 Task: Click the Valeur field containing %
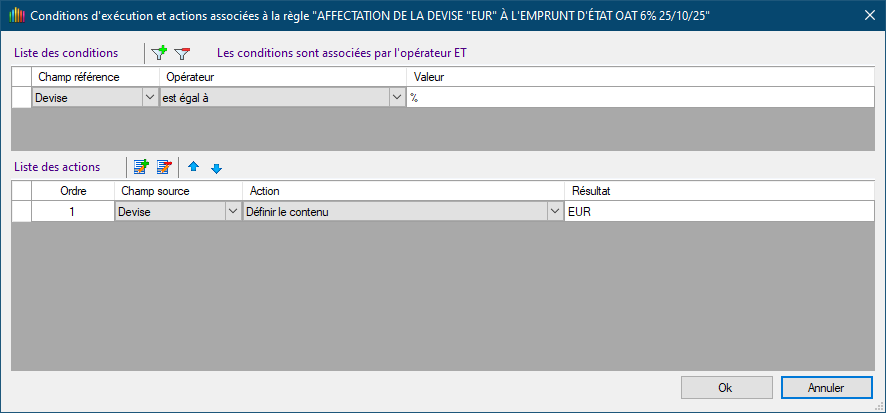(640, 97)
